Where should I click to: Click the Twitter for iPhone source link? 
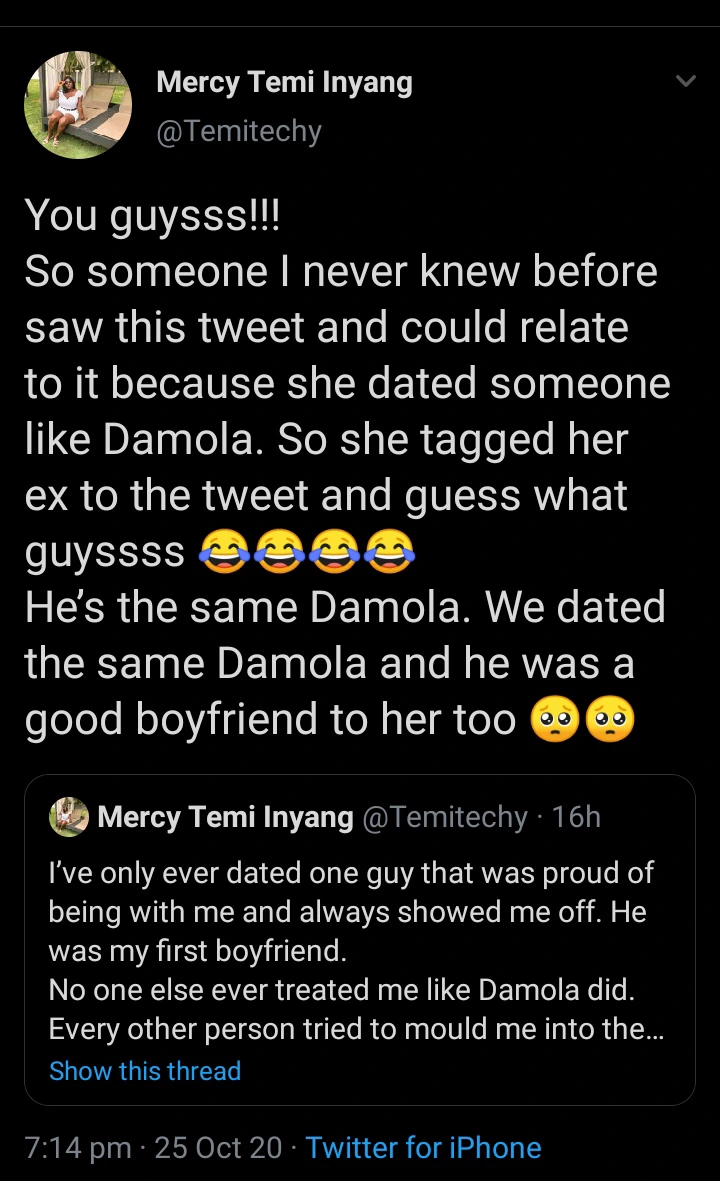point(423,1147)
